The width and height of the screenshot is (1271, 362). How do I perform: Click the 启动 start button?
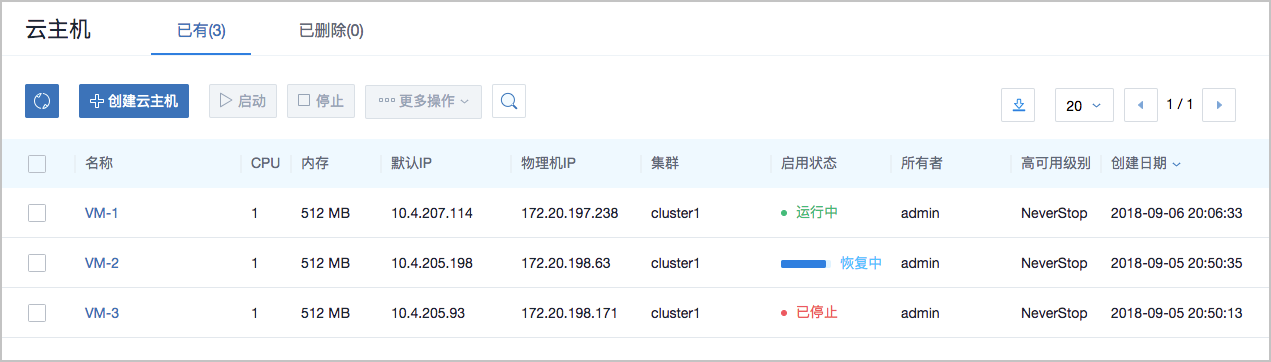point(242,101)
